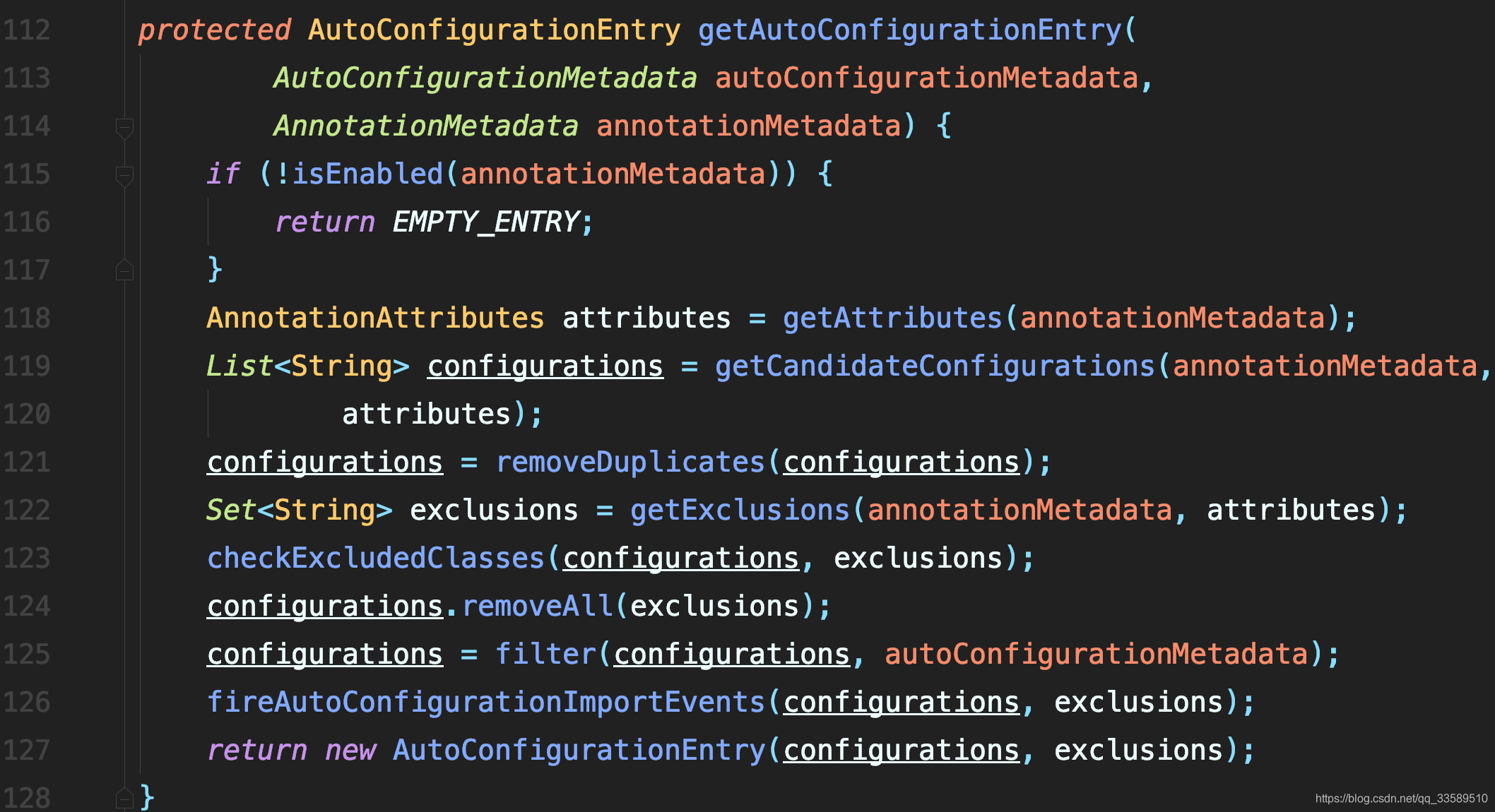Click the isEnabled method call
1495x812 pixels.
[367, 174]
